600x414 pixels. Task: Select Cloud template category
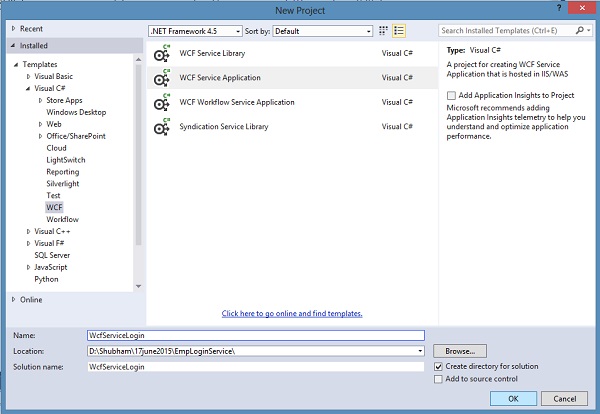(56, 148)
